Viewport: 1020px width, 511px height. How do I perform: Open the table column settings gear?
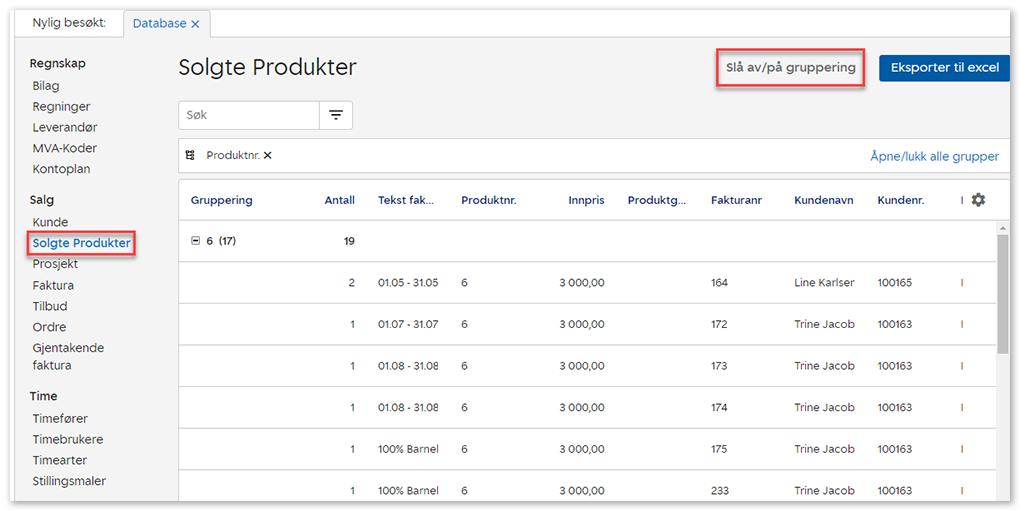coord(978,200)
